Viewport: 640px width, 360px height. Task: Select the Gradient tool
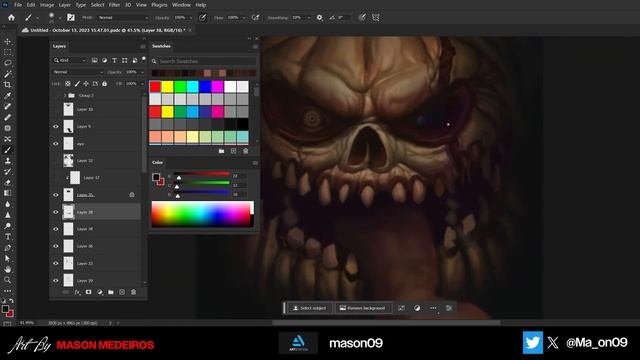[7, 193]
